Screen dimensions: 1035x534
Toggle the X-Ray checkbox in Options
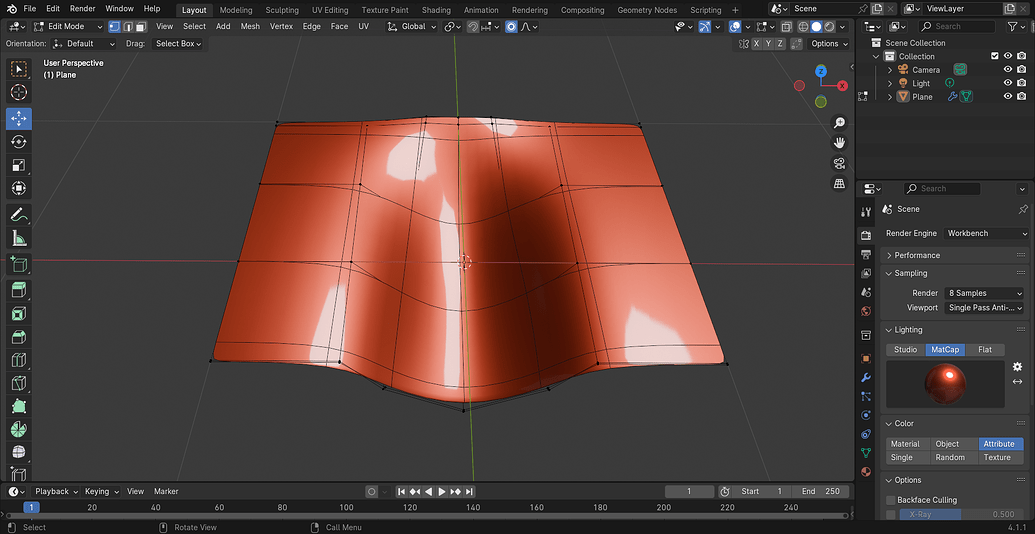click(891, 514)
